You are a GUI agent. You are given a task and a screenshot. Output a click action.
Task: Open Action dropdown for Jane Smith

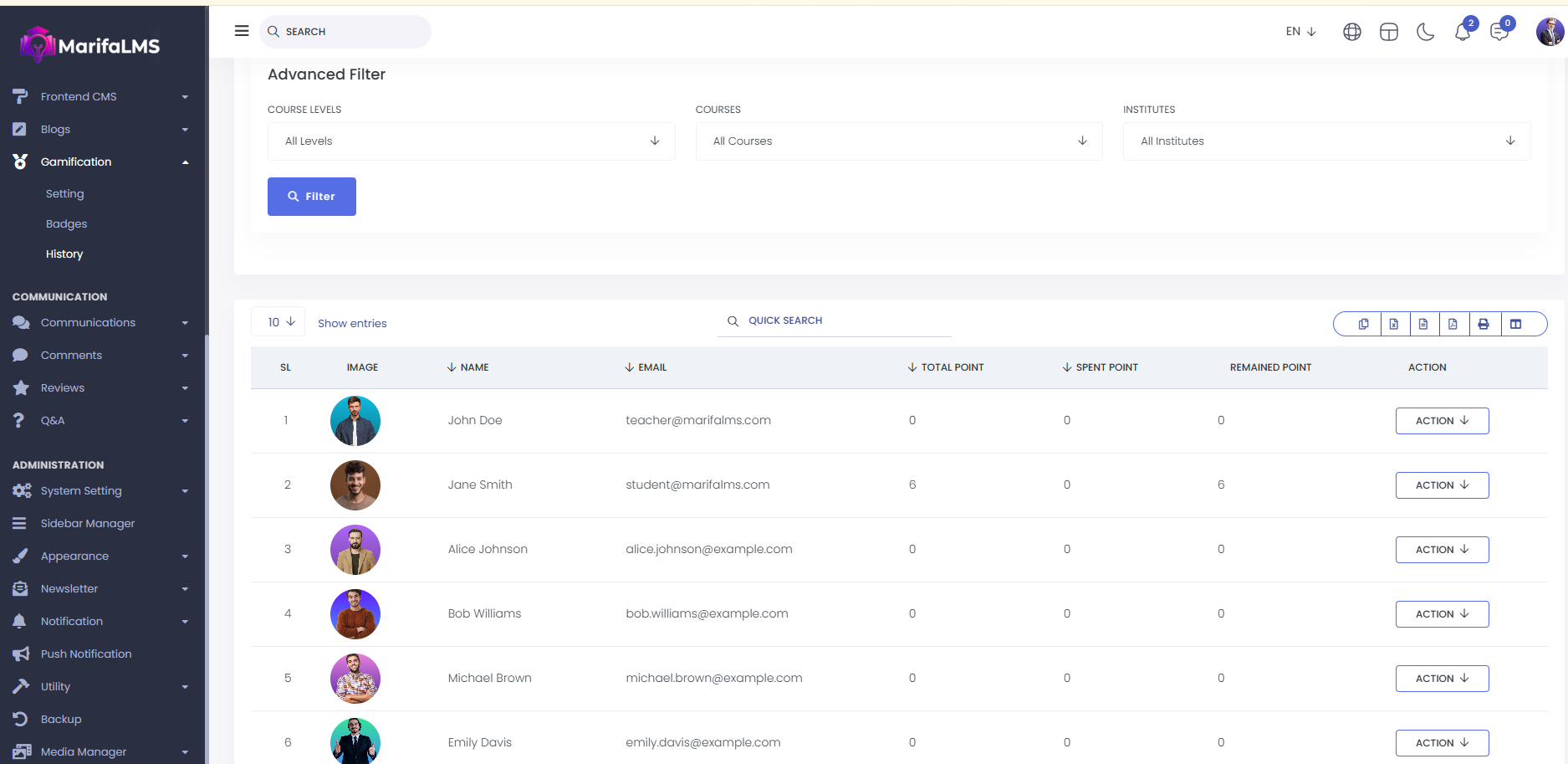[1442, 485]
